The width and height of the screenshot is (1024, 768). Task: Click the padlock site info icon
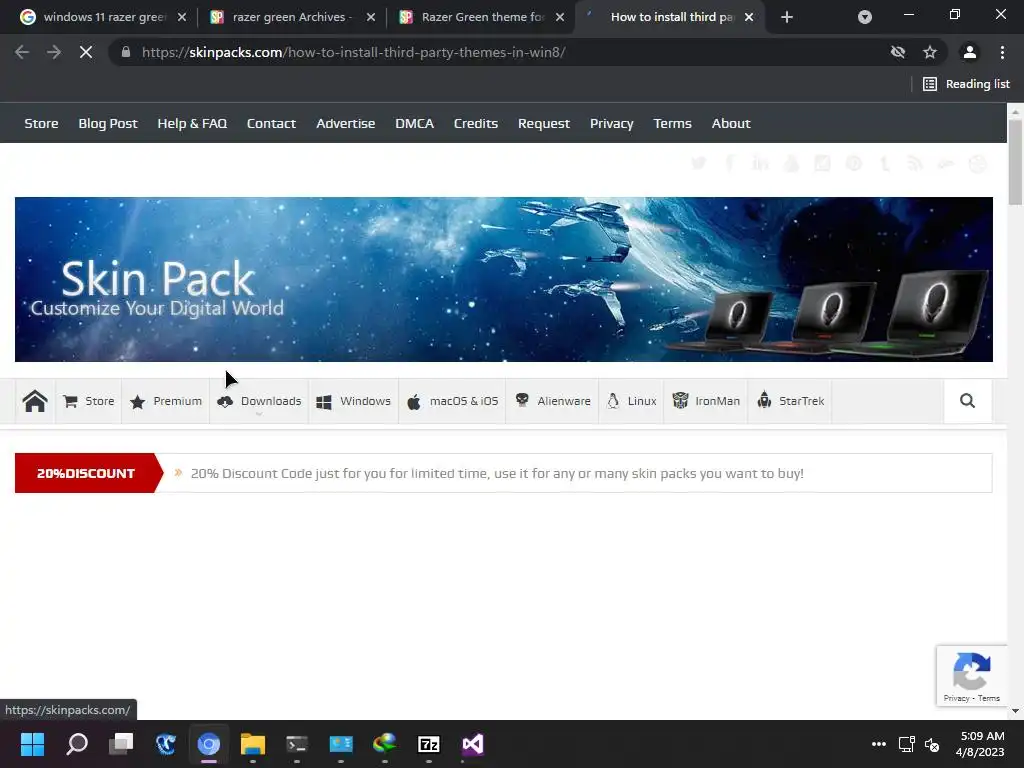125,52
